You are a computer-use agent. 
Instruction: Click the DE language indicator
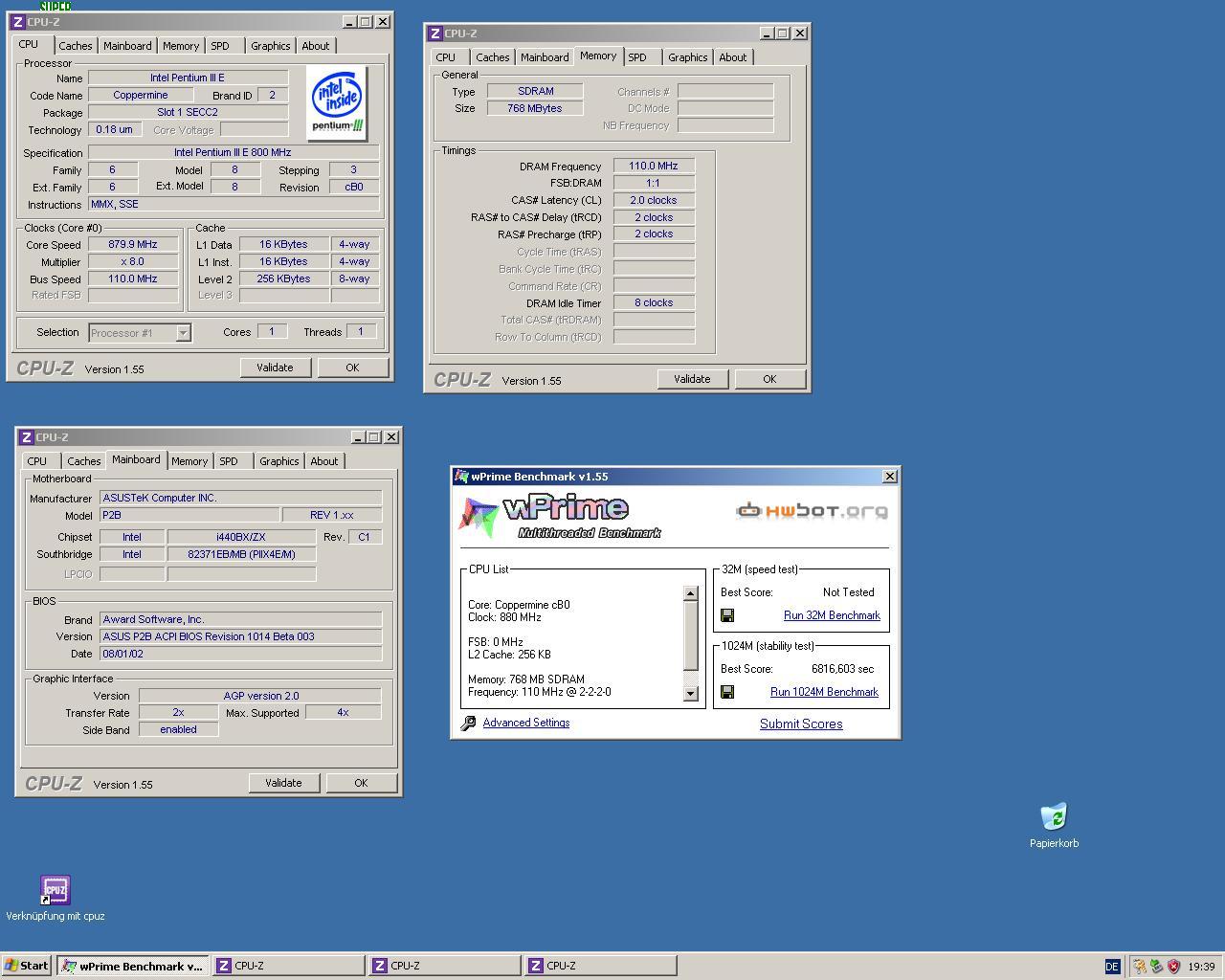[x=1112, y=967]
